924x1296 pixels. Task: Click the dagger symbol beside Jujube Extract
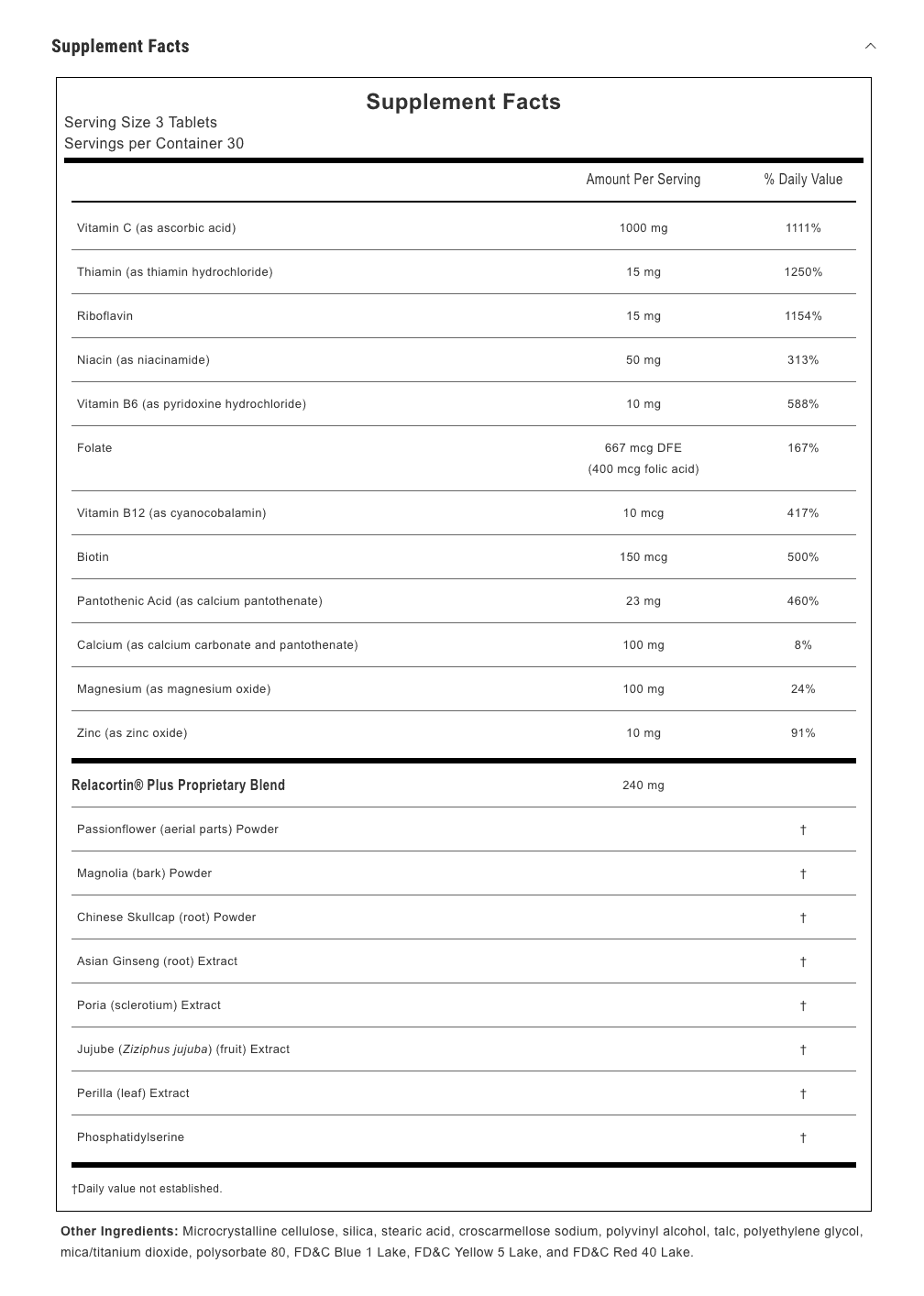click(803, 1049)
